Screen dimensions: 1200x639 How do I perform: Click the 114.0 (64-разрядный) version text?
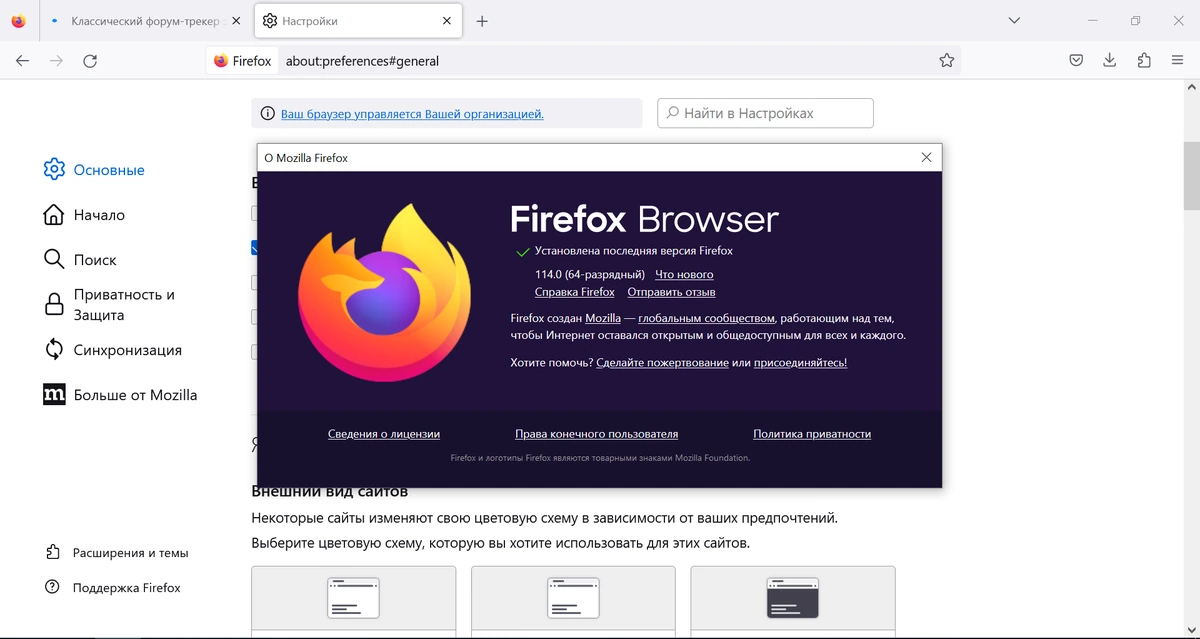coord(590,274)
